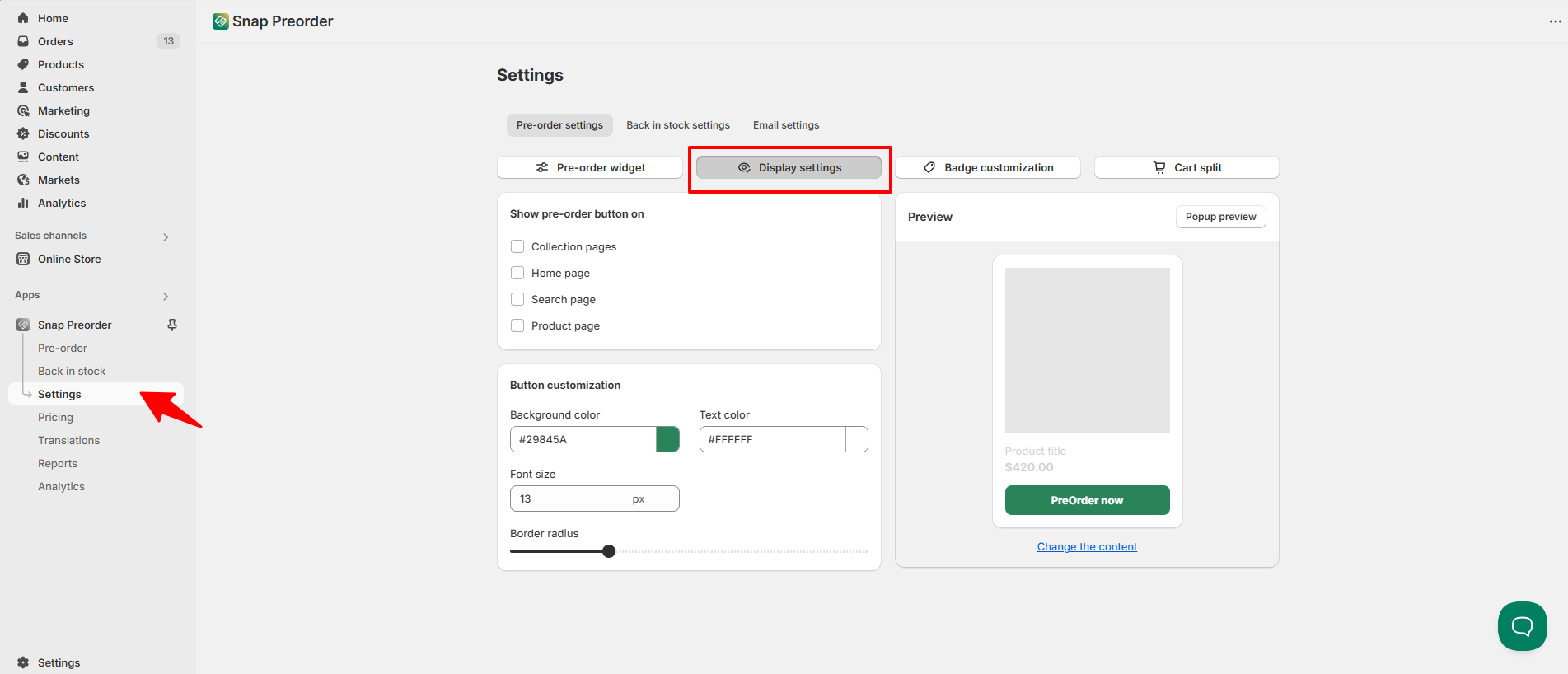Open Pre-order in app submenu
The image size is (1568, 674).
point(63,348)
